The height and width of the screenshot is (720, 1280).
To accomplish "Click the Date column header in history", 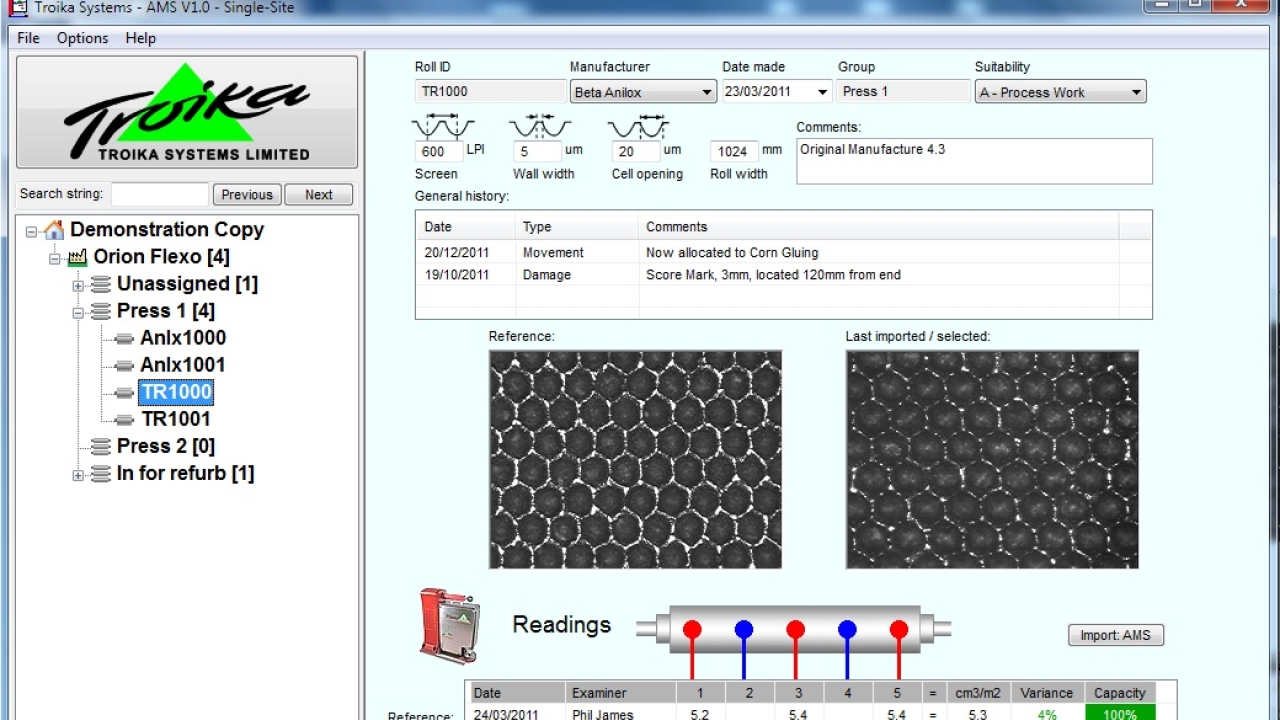I will (x=466, y=227).
